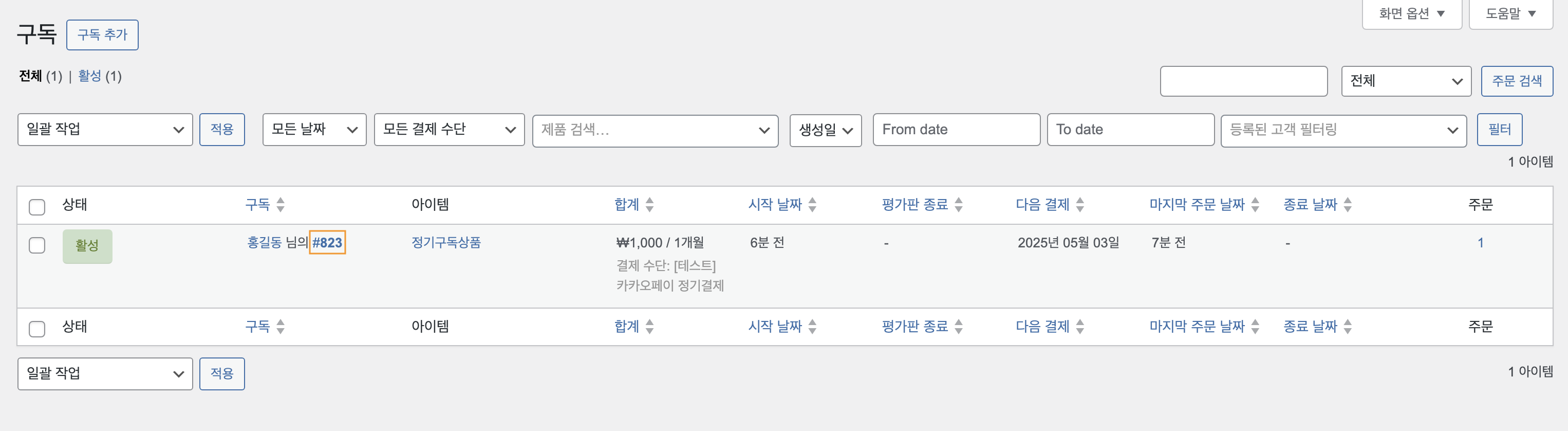1568x431 pixels.
Task: Open the top 일괄 작업 dropdown
Action: [x=105, y=129]
